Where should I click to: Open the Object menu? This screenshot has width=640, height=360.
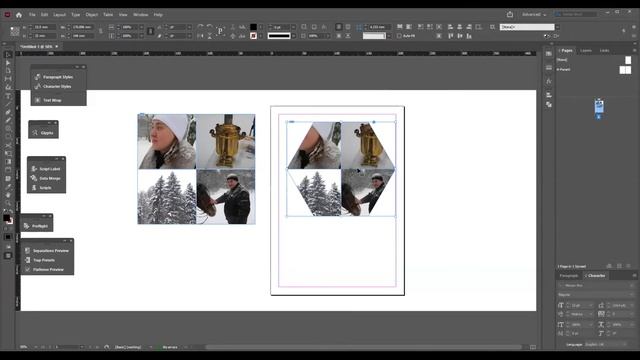point(92,15)
